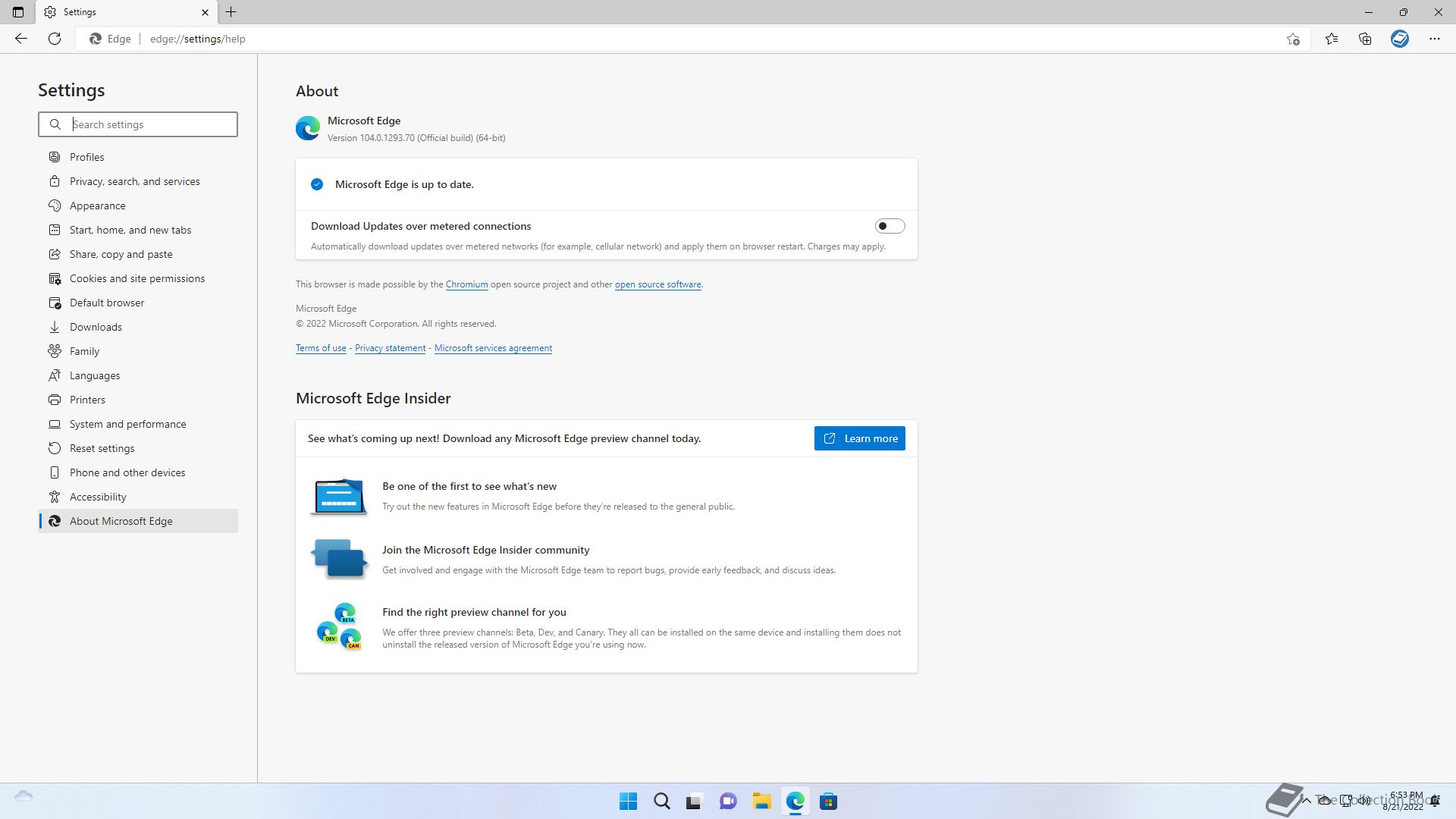
Task: Open weather widget on taskbar
Action: (x=24, y=796)
